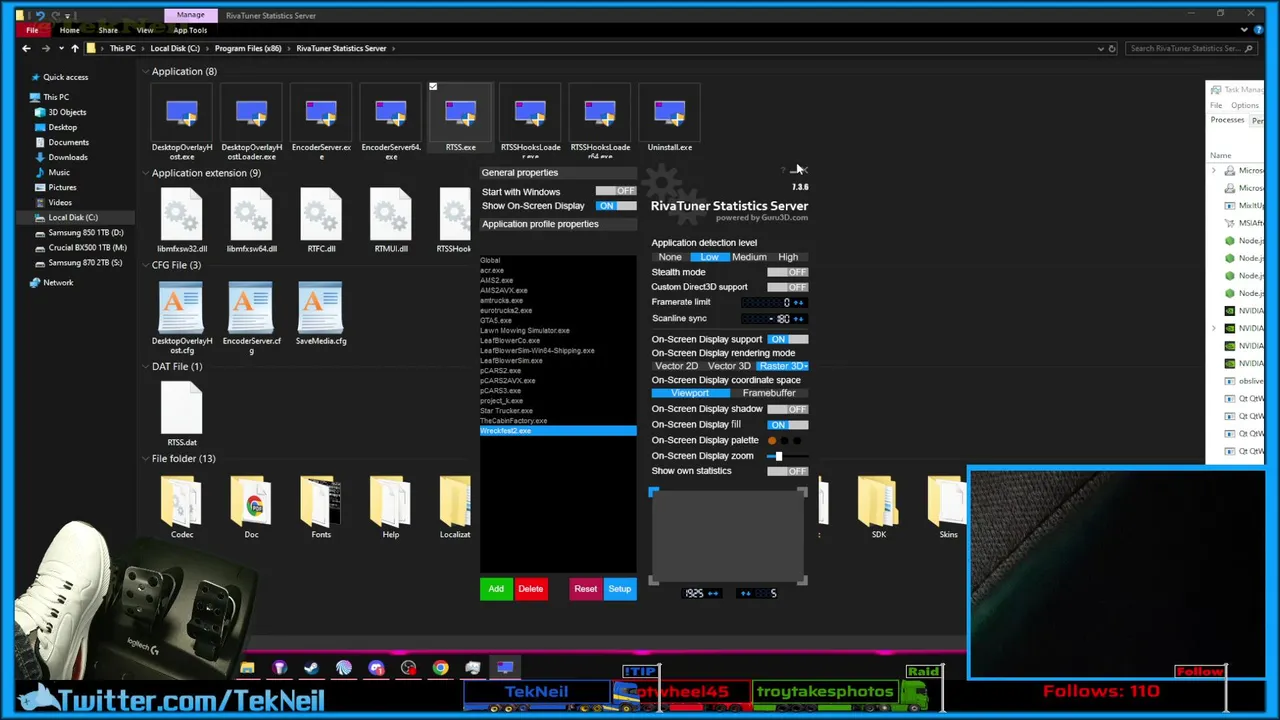Click the Reset button
The width and height of the screenshot is (1280, 720).
pos(585,589)
